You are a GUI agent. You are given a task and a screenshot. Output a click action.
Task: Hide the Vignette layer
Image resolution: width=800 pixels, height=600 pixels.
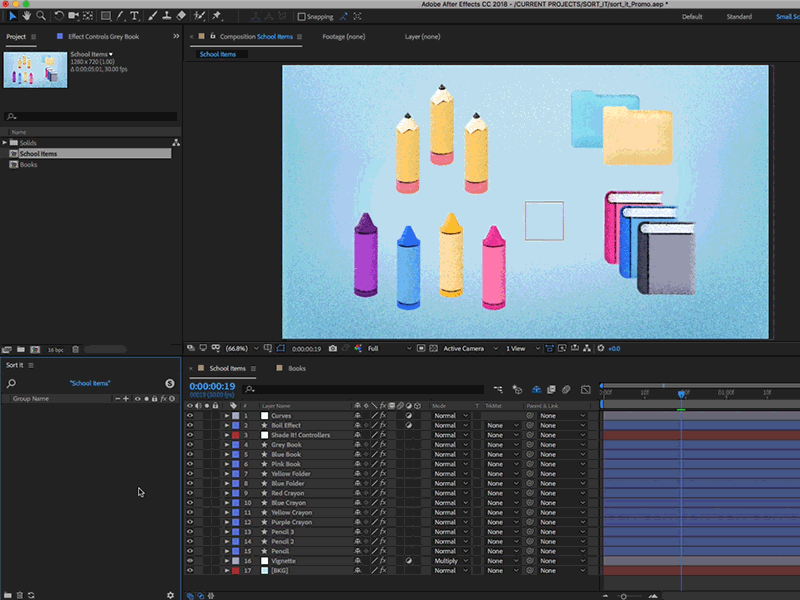pyautogui.click(x=190, y=561)
